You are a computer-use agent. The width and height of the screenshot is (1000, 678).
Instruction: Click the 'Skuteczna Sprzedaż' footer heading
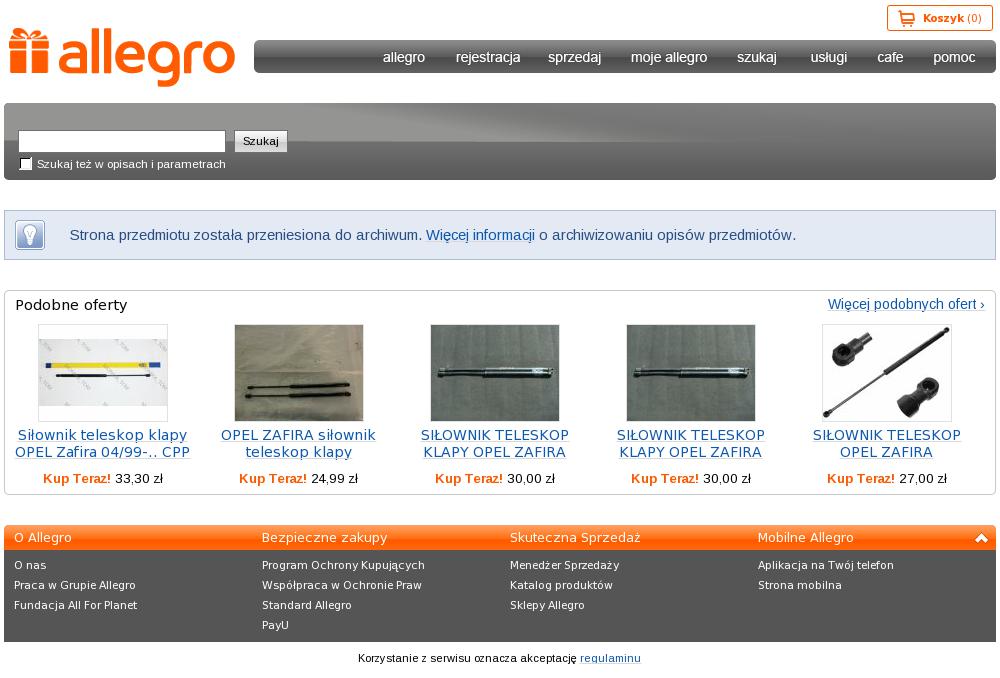(575, 538)
